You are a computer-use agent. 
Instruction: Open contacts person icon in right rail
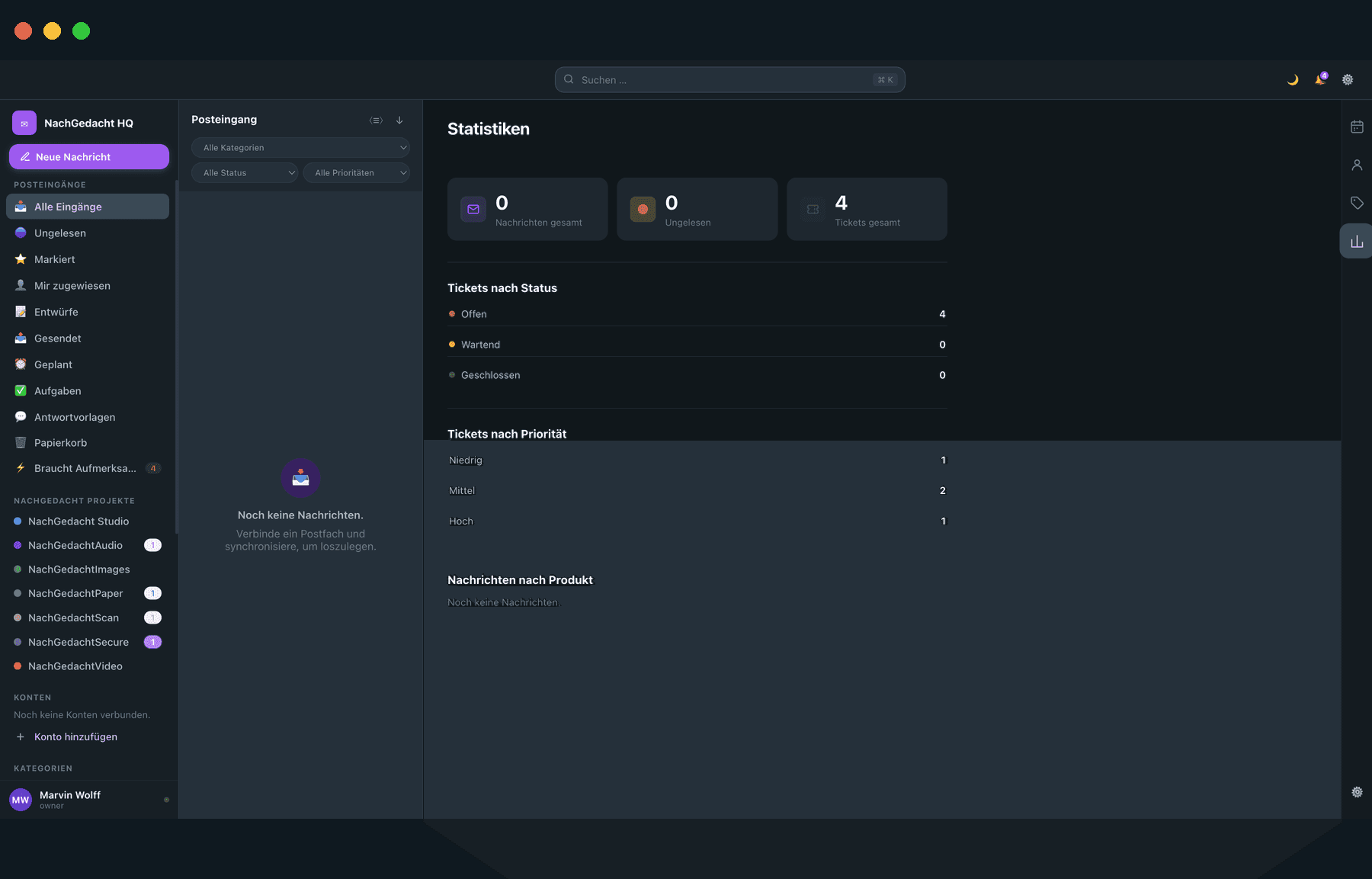(x=1357, y=165)
